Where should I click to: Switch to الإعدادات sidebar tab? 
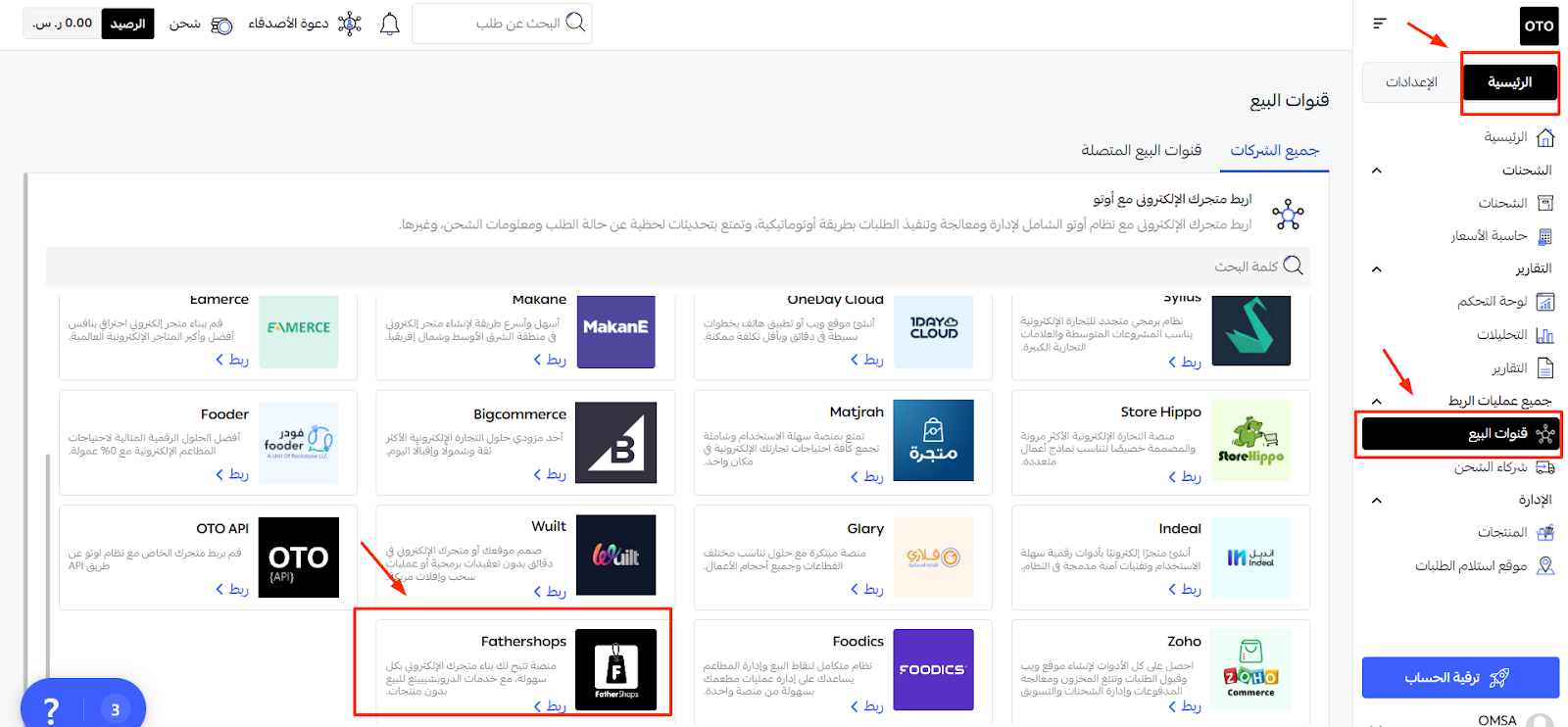click(1411, 82)
